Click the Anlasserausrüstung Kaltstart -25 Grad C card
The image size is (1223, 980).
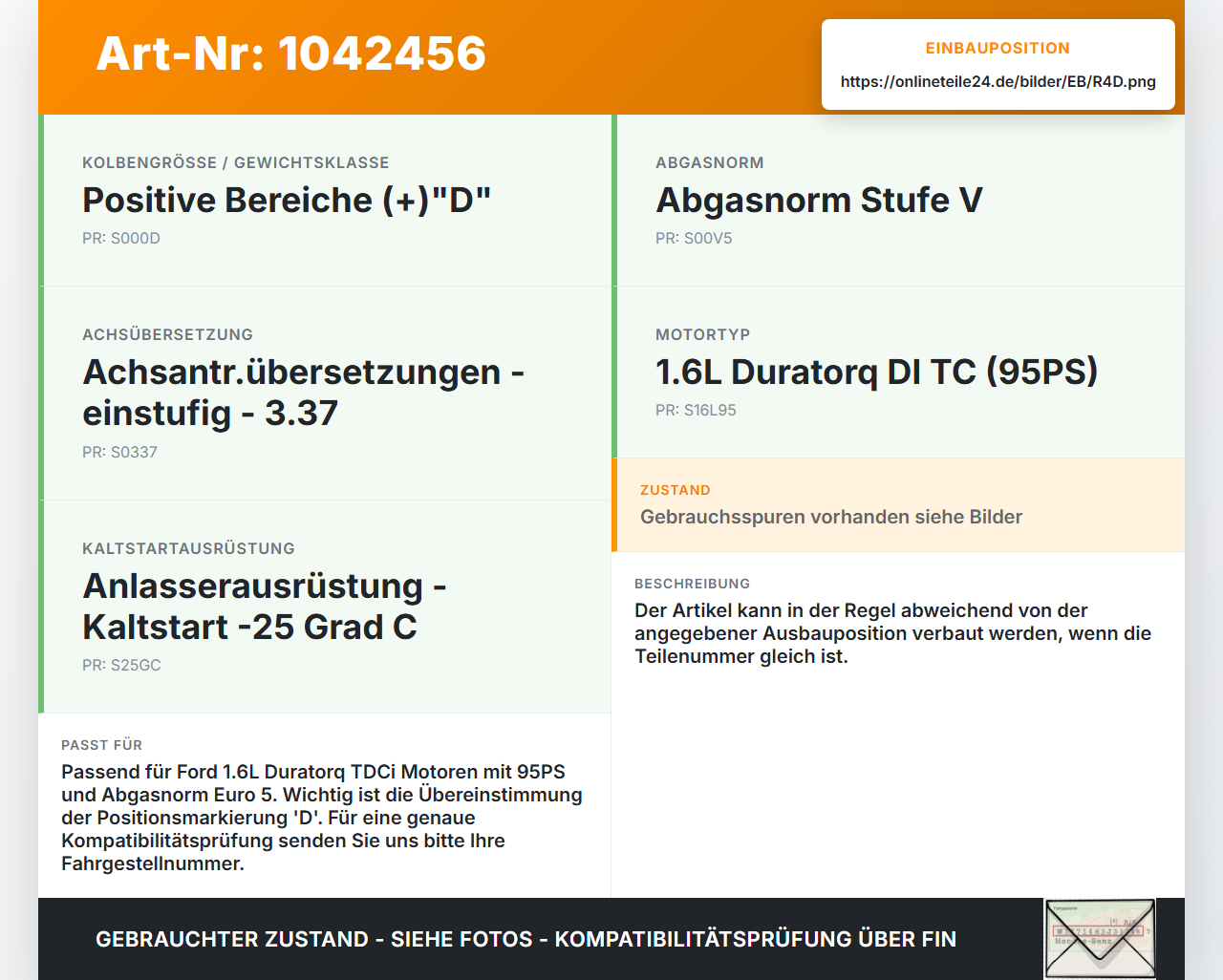(325, 607)
